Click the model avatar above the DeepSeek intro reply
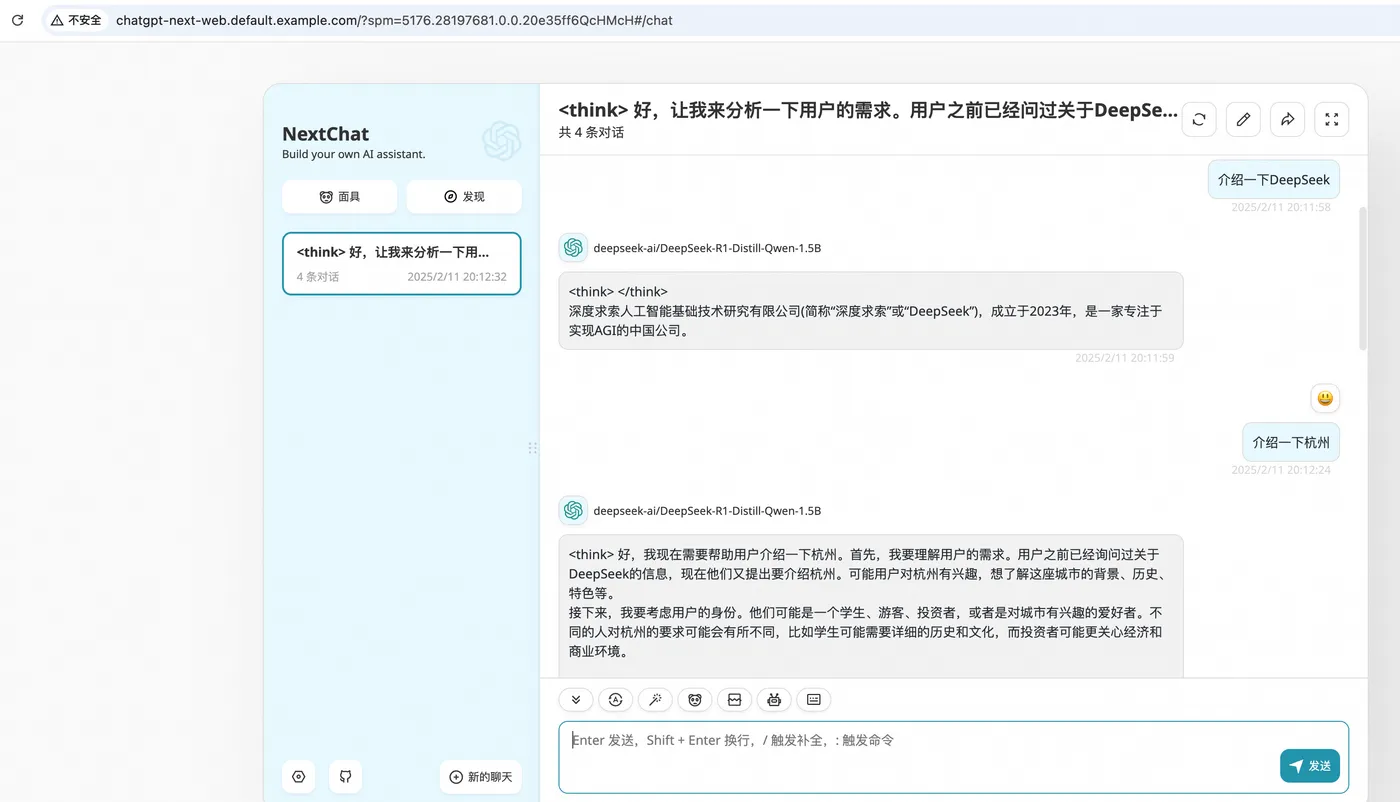The width and height of the screenshot is (1400, 802). (573, 248)
